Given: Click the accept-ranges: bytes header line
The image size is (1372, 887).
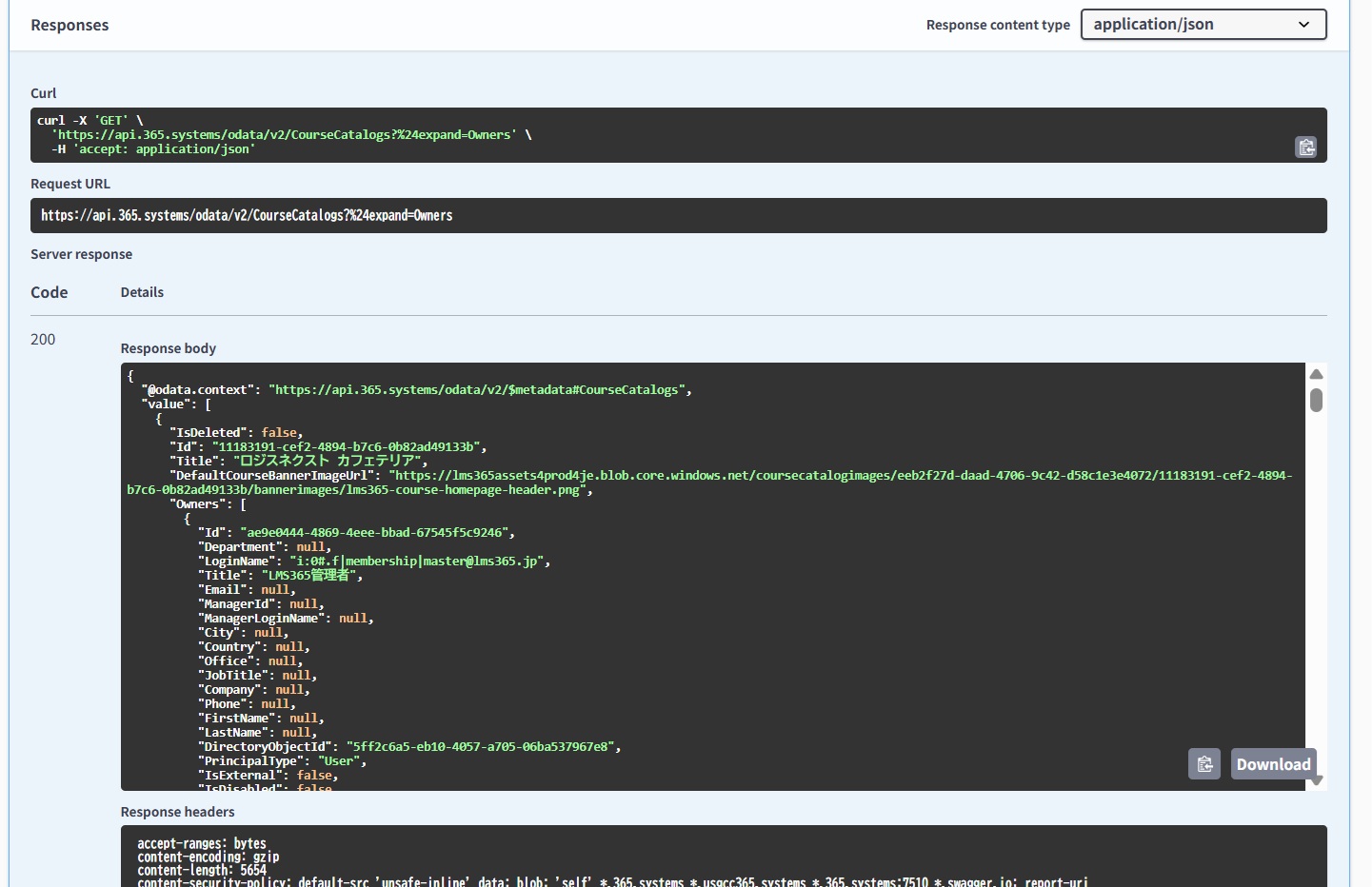Looking at the screenshot, I should point(202,843).
